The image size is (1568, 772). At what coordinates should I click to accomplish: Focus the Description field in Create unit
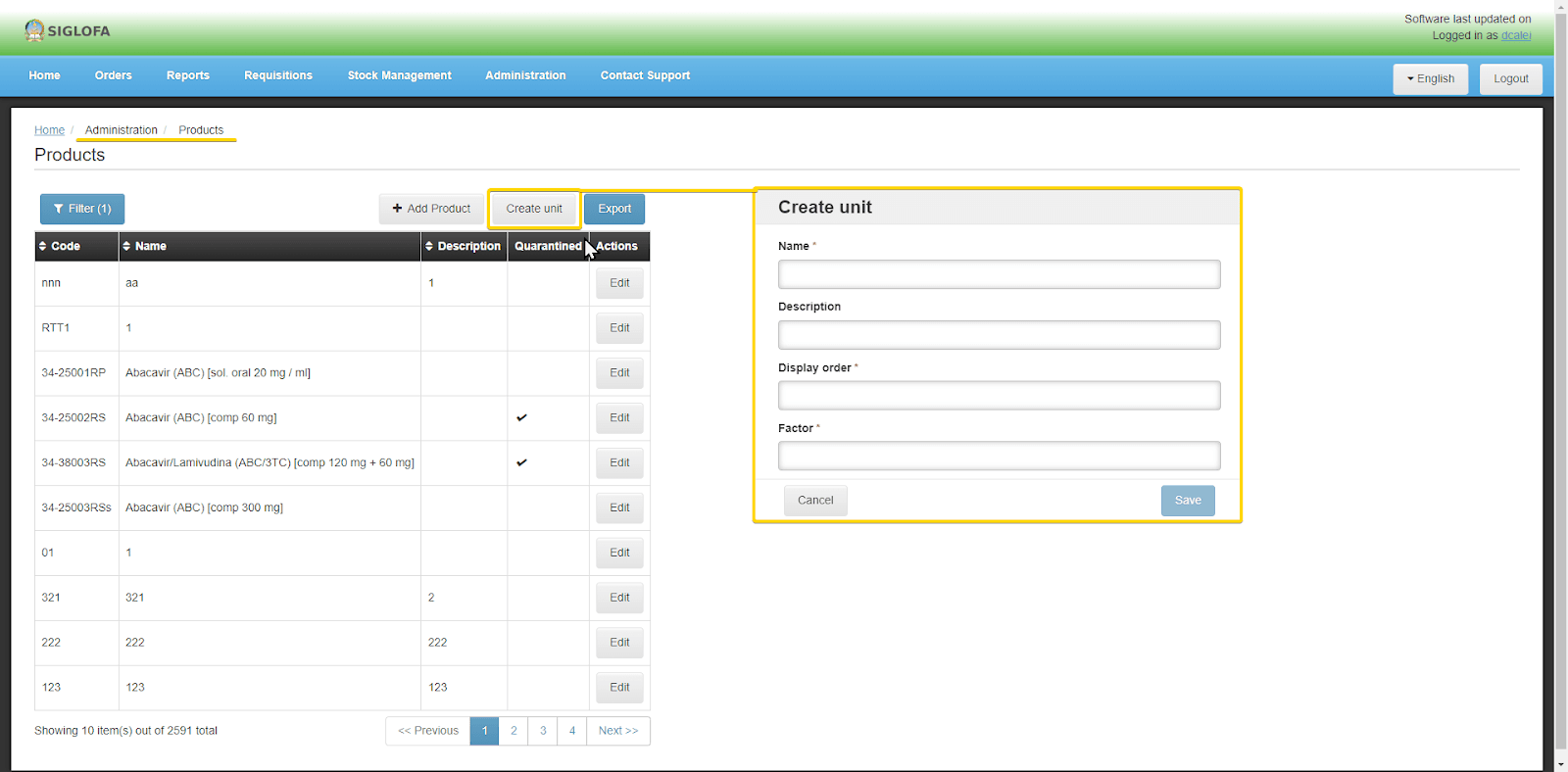coord(999,335)
